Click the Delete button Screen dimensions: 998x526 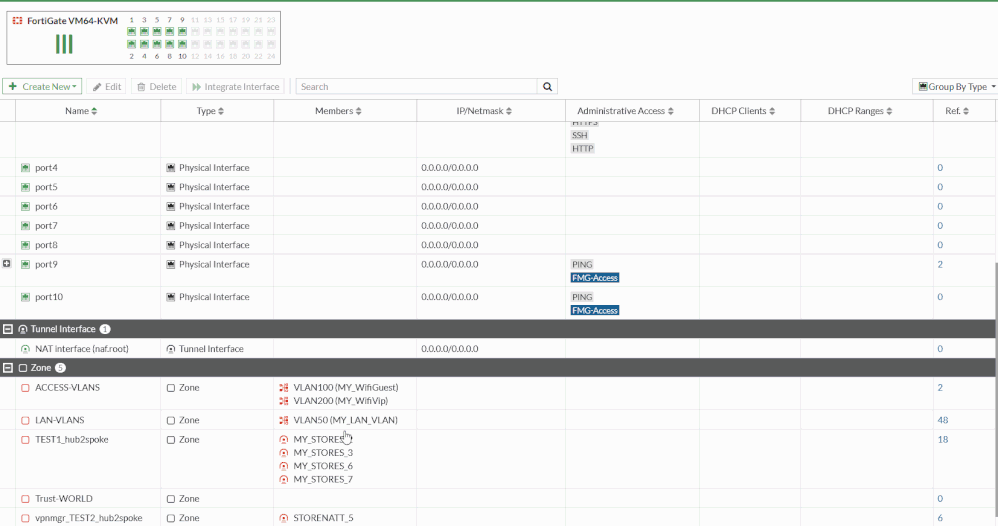pos(157,87)
